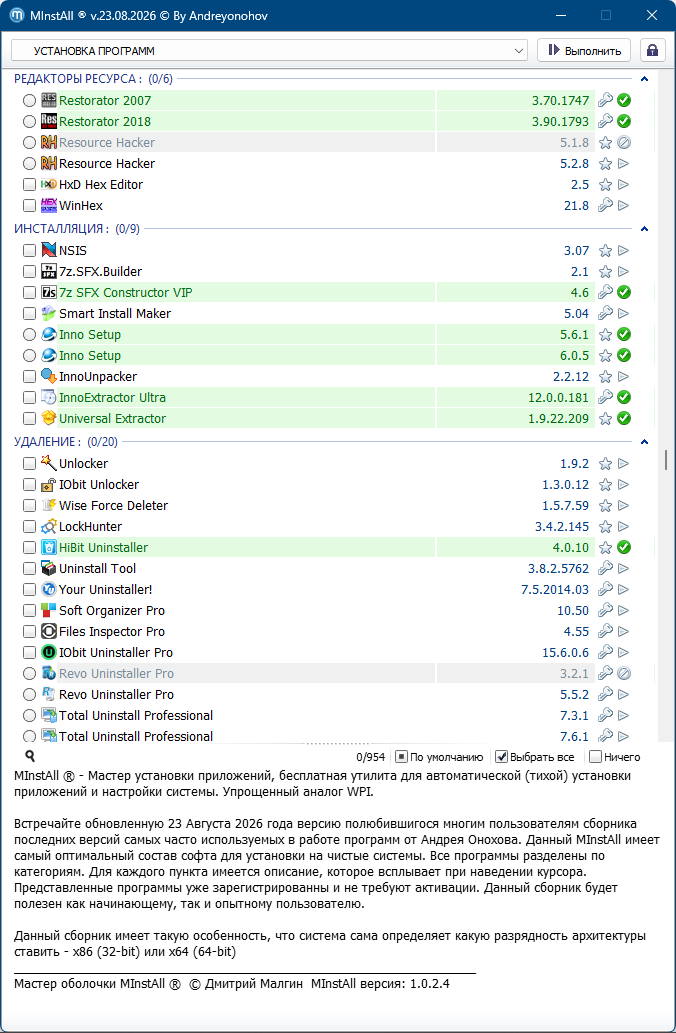The image size is (676, 1033).
Task: Collapse the РЕДАКТОРЫ РЕСУРСА section
Action: 644,79
